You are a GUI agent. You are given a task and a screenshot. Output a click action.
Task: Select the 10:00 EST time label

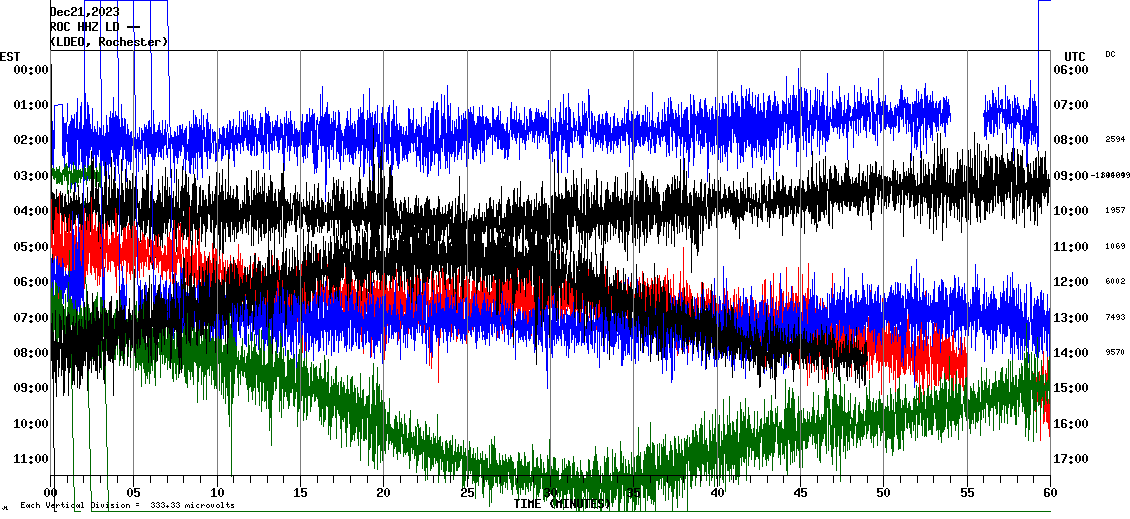(x=31, y=424)
